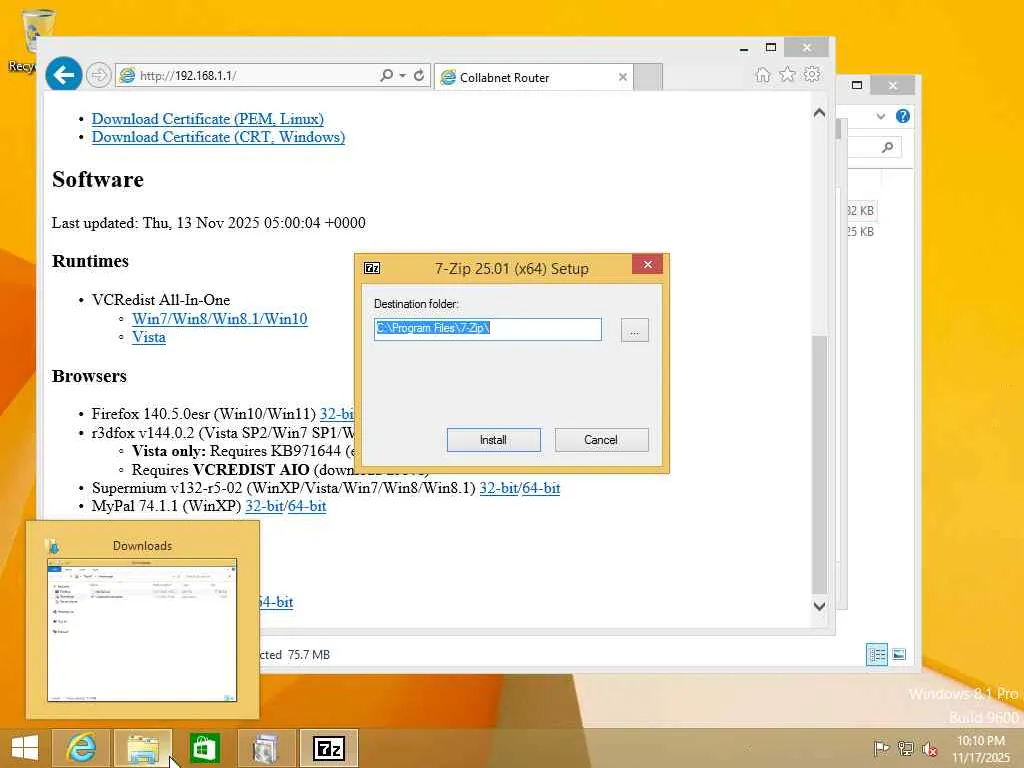Click the '75.7 MB' status bar text
This screenshot has height=768, width=1024.
(x=309, y=654)
